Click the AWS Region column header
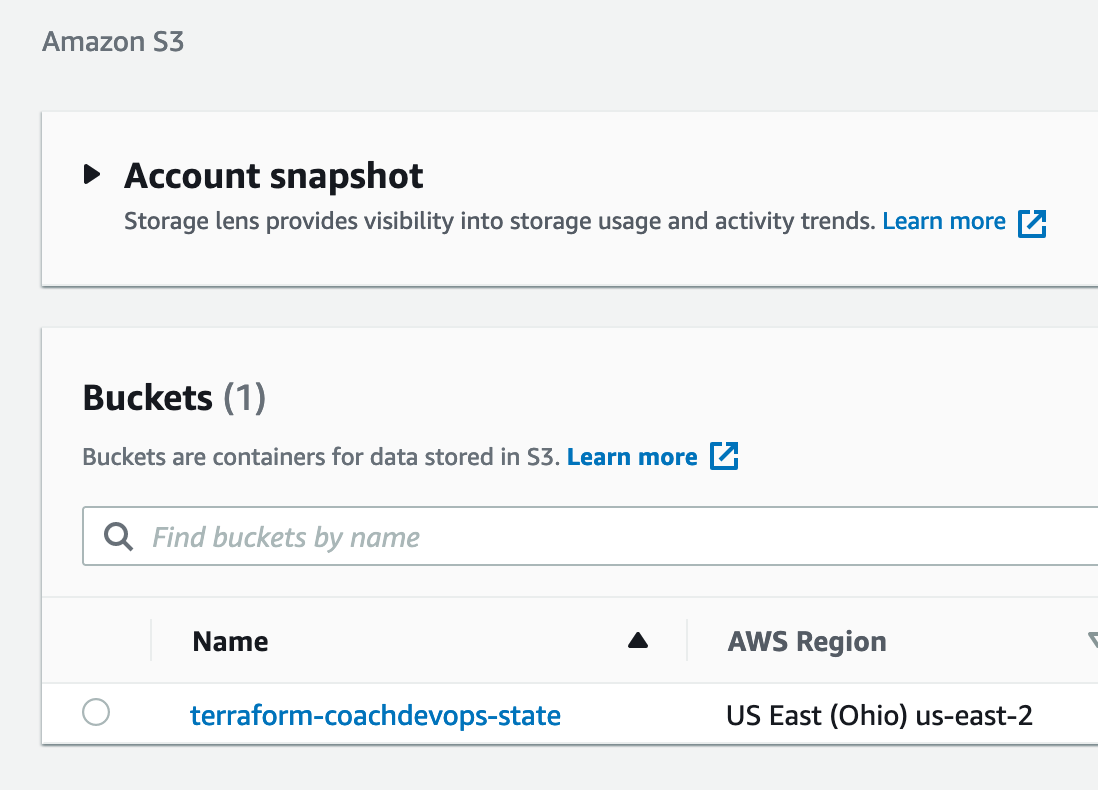The image size is (1098, 790). click(x=806, y=641)
